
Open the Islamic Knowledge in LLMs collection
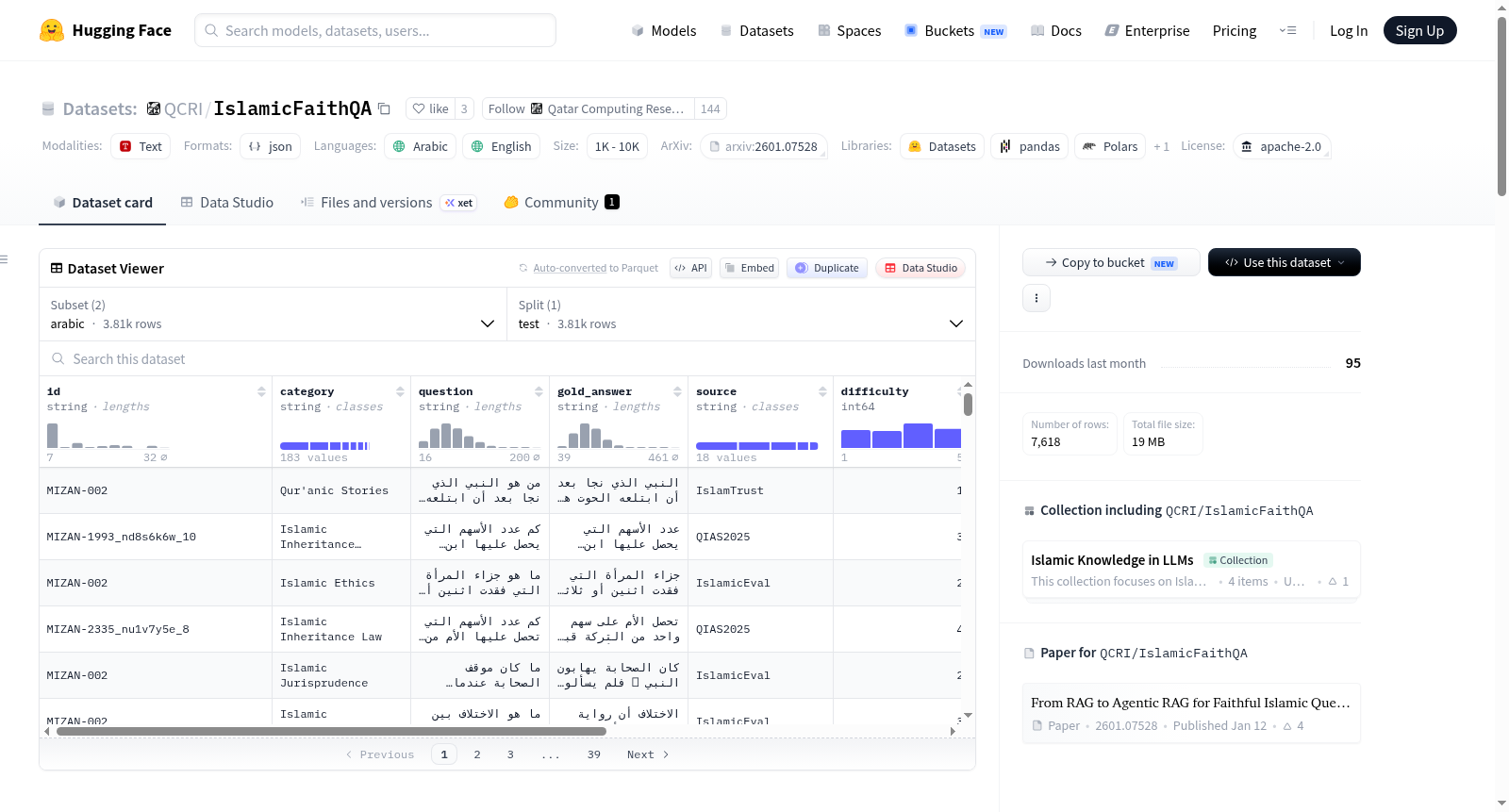pyautogui.click(x=1191, y=570)
